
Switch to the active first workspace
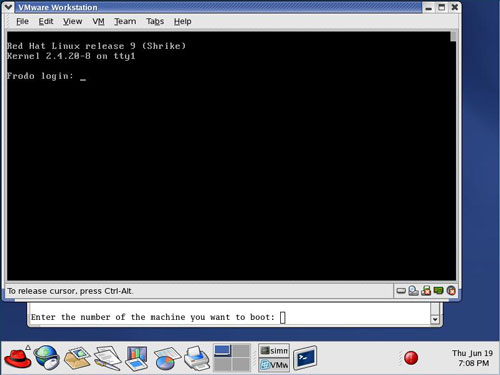223,351
